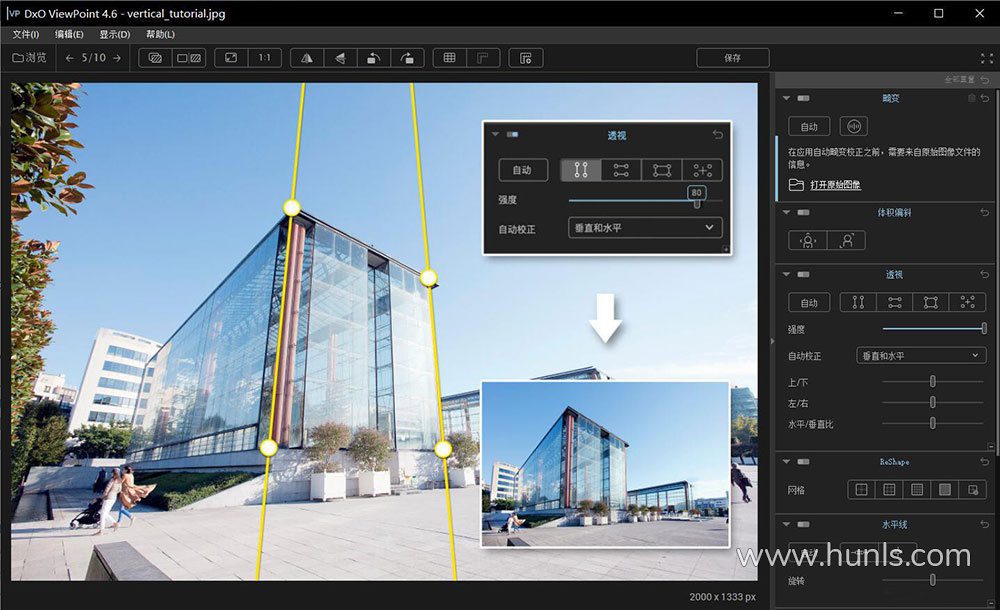Collapse the 畸变 section triangle

[786, 98]
